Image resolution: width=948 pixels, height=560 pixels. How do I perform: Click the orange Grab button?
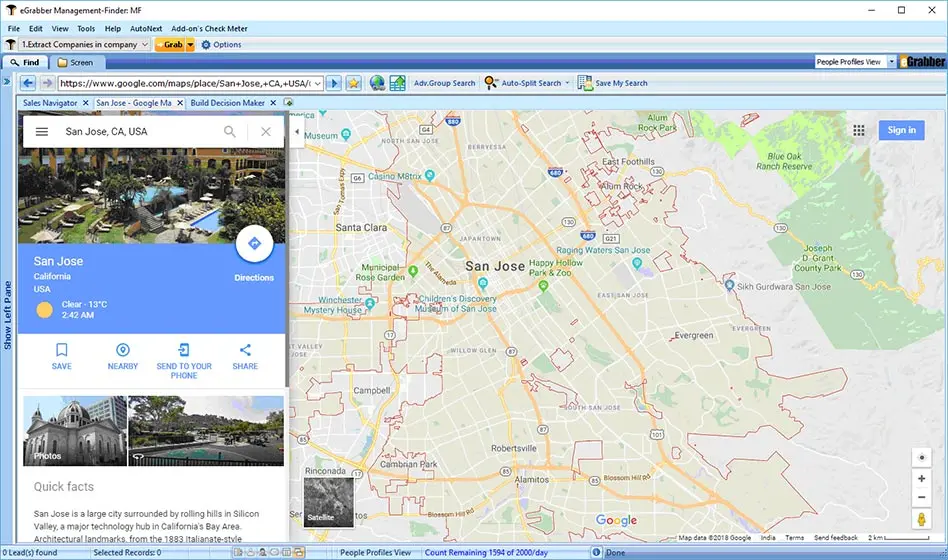(170, 45)
